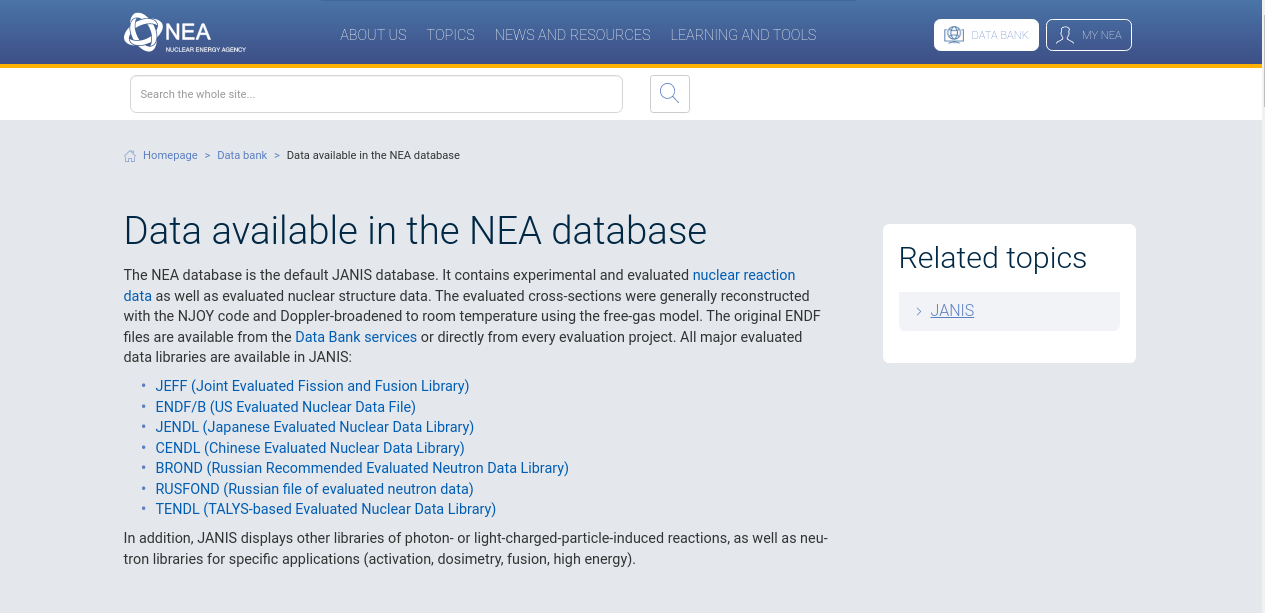Screen dimensions: 1265x613
Task: Open the TOPICS menu
Action: [x=451, y=35]
